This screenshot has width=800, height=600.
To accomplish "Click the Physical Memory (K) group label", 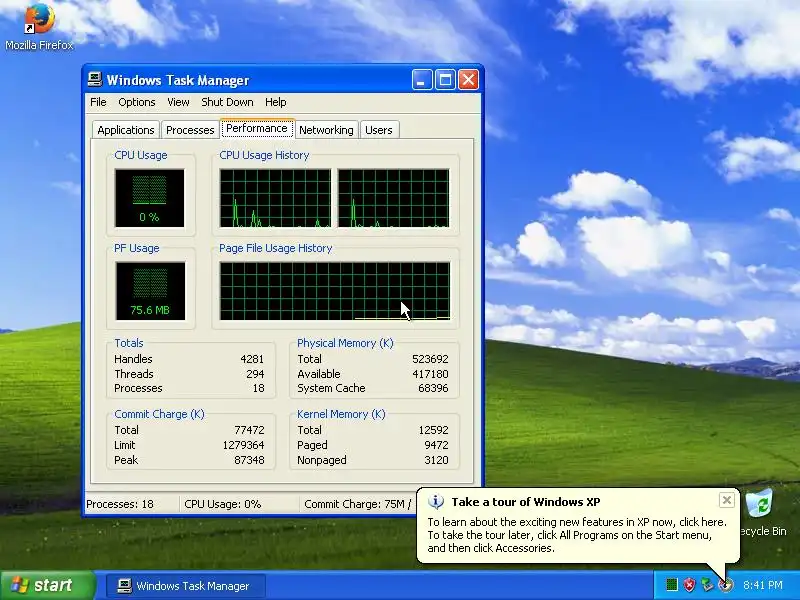I will coord(345,343).
